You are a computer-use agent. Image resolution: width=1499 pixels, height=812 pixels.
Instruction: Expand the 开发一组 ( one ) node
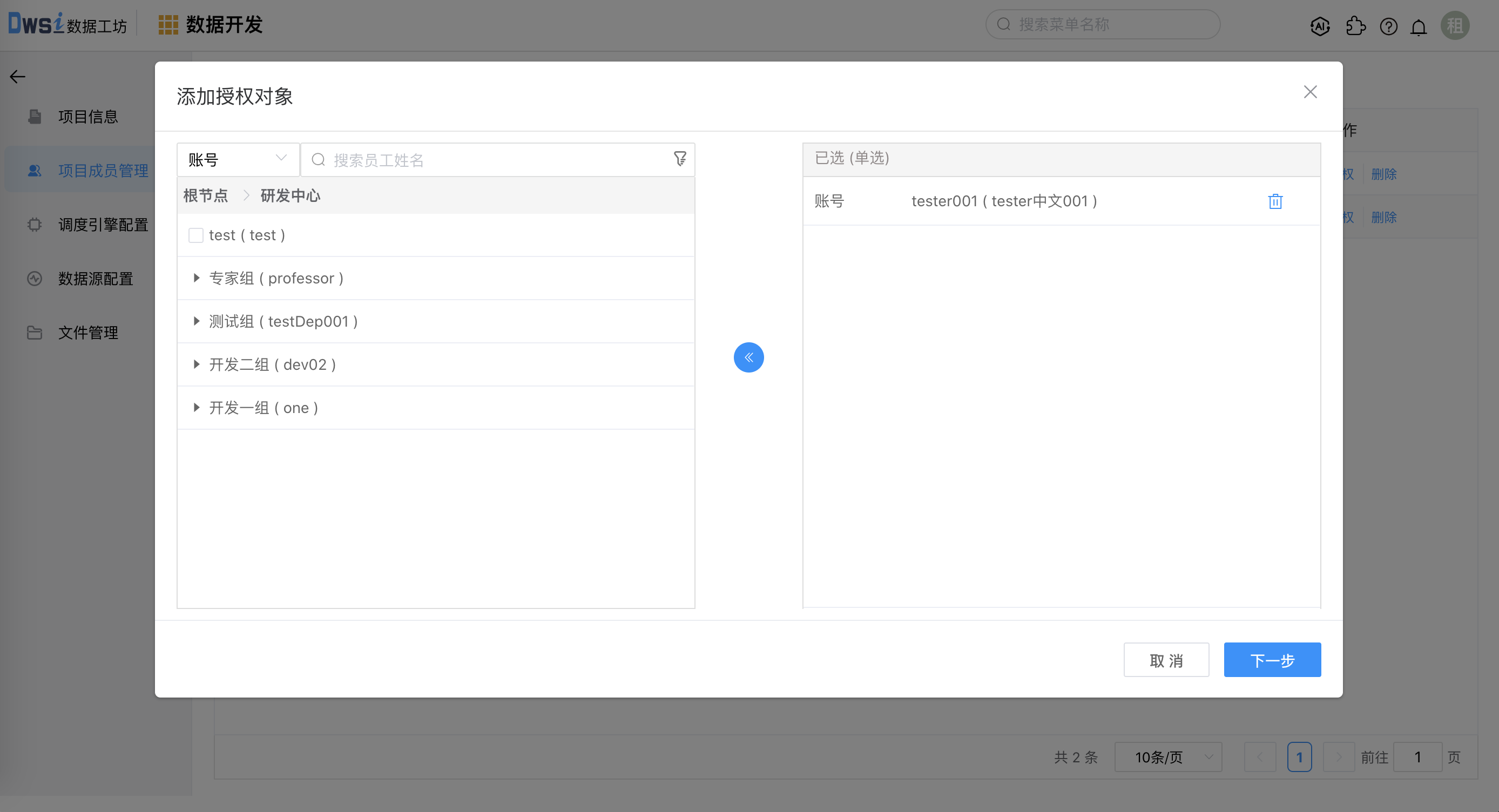point(196,407)
